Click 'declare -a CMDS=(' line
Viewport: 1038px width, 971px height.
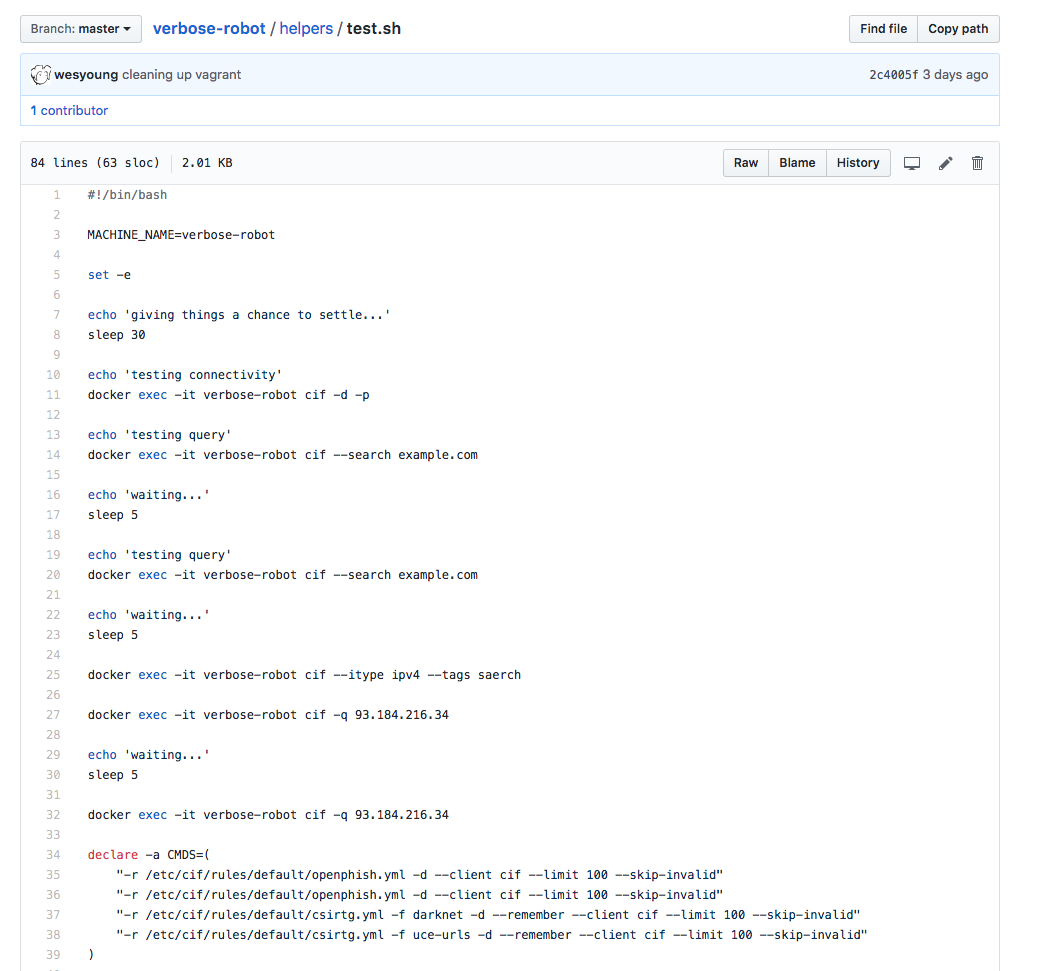click(148, 855)
